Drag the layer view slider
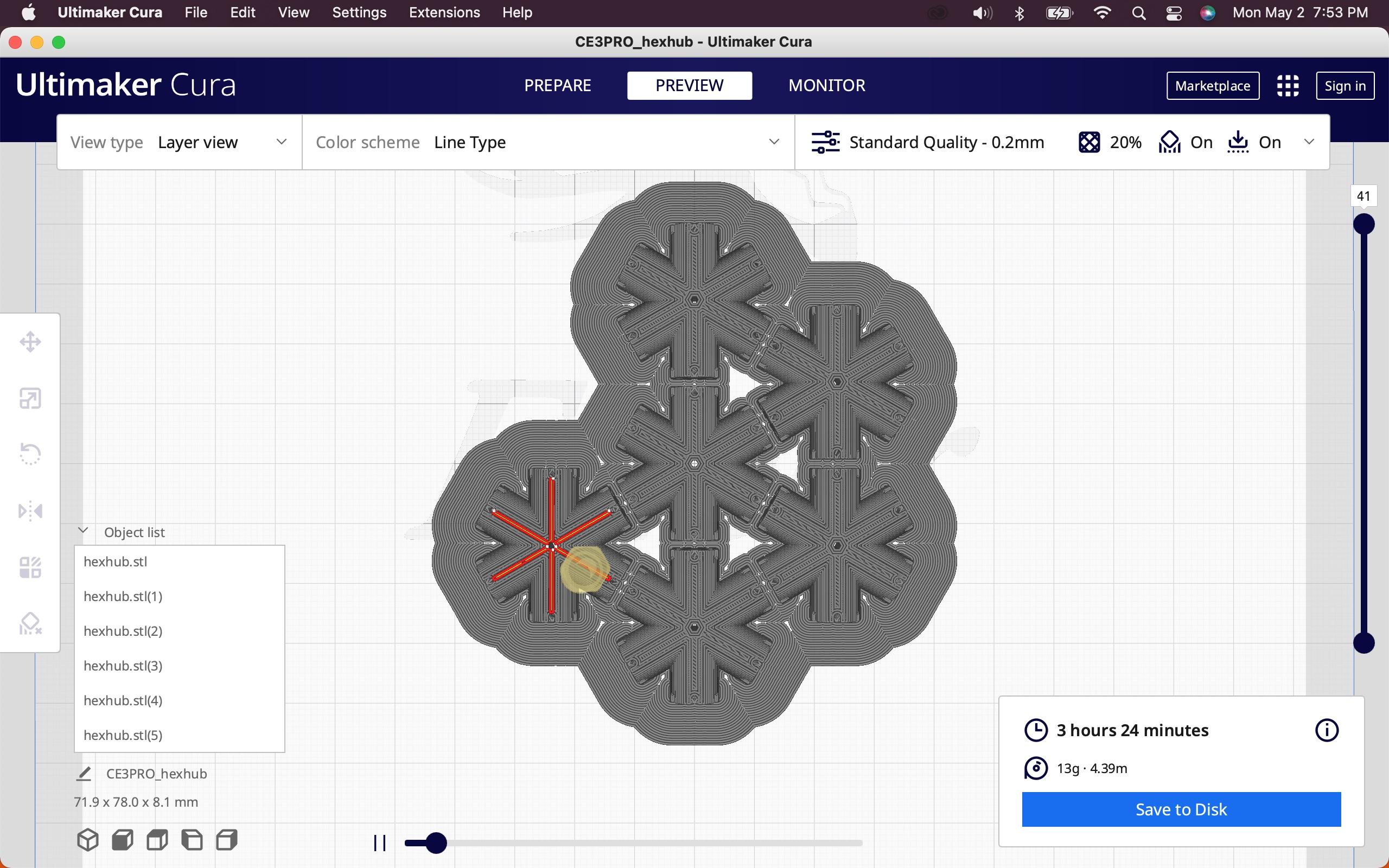The image size is (1389, 868). (x=1364, y=223)
